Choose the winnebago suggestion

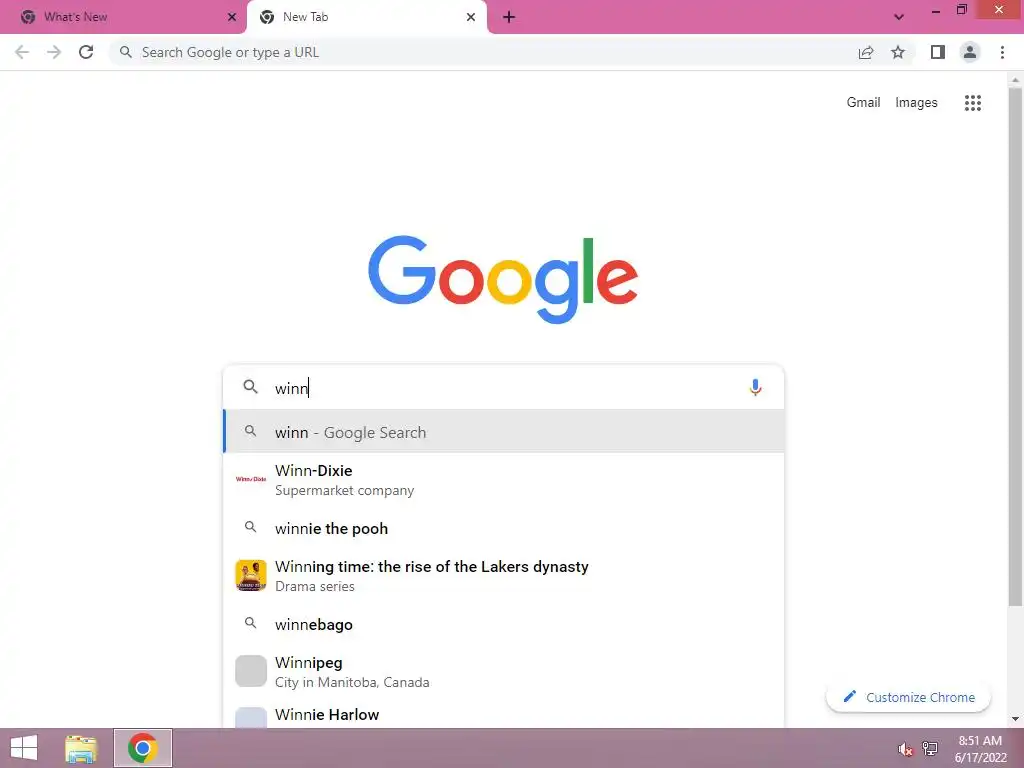tap(504, 624)
